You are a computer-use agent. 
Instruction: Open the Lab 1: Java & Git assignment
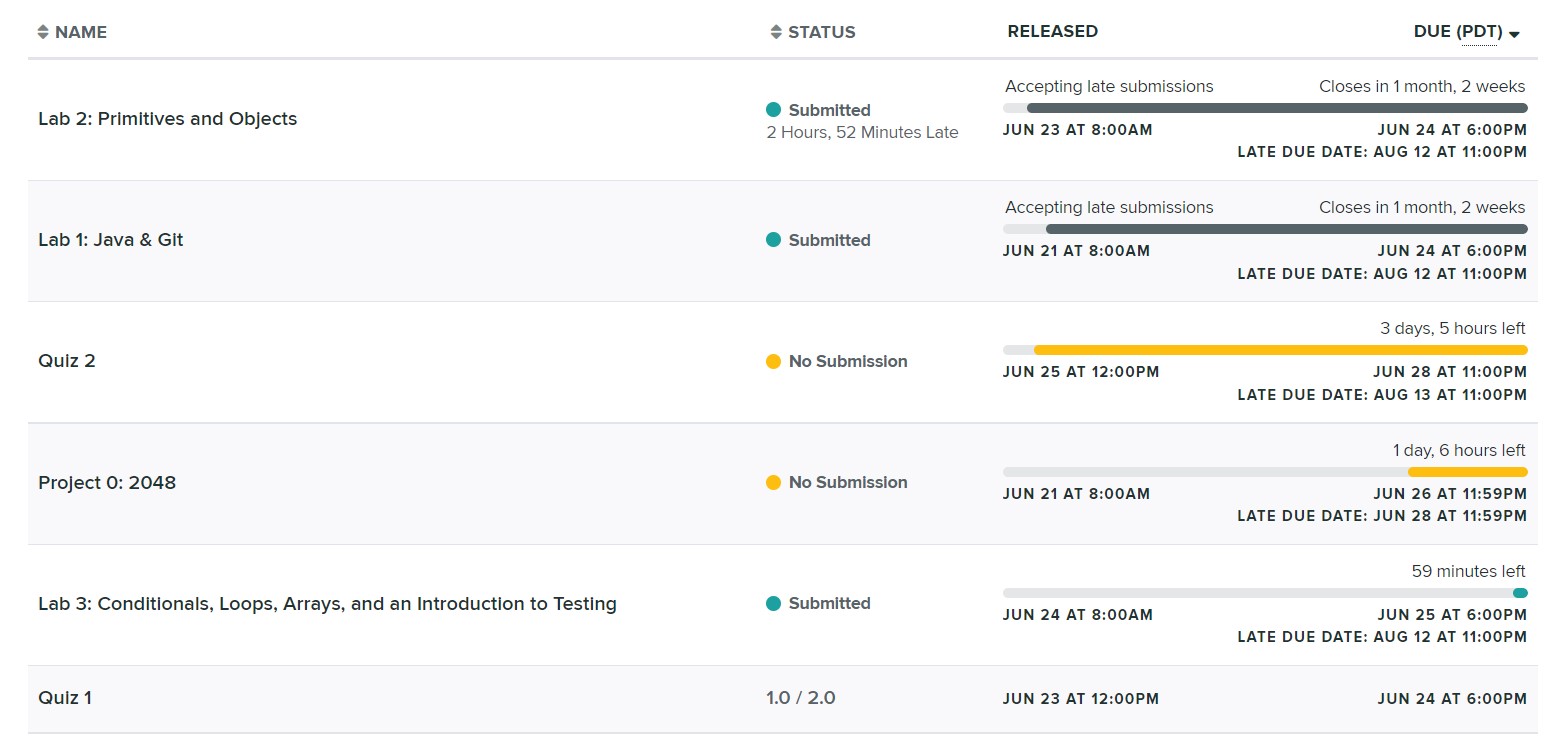point(111,240)
